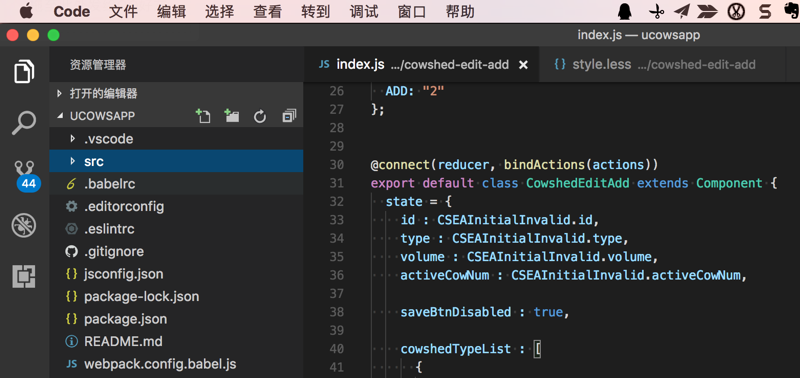This screenshot has height=378, width=800.
Task: Open the .gitignore file
Action: coord(114,251)
